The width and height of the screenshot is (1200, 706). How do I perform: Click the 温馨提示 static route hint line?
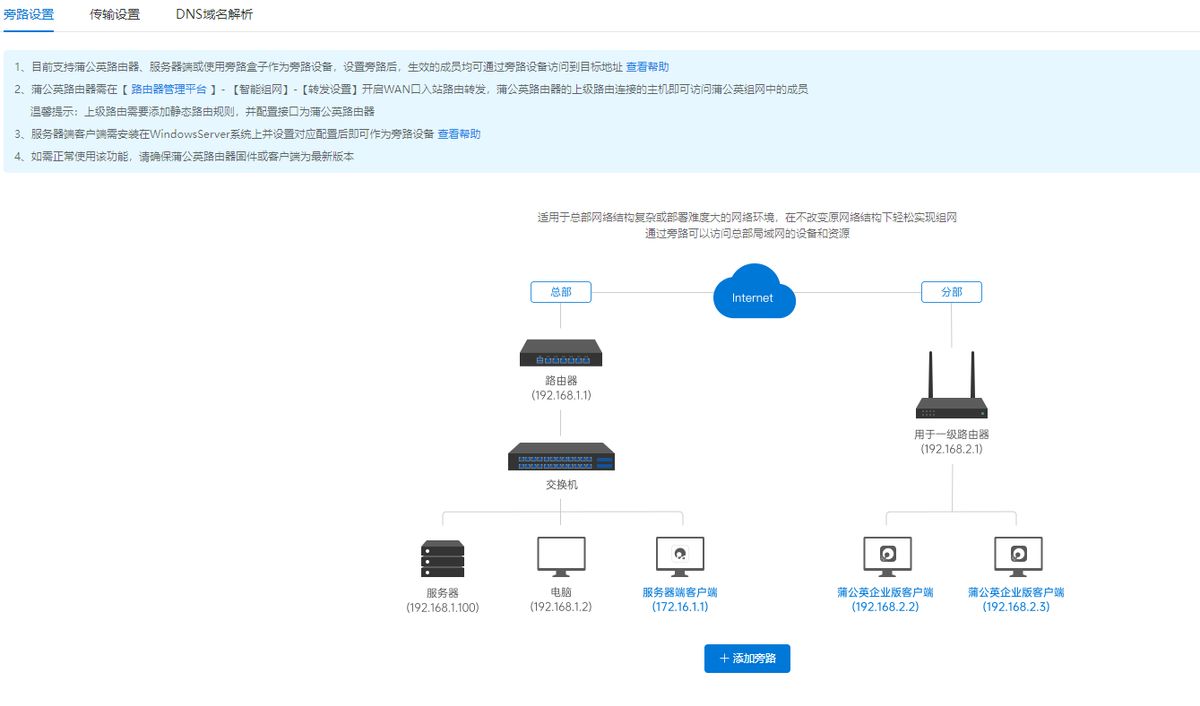pos(203,112)
